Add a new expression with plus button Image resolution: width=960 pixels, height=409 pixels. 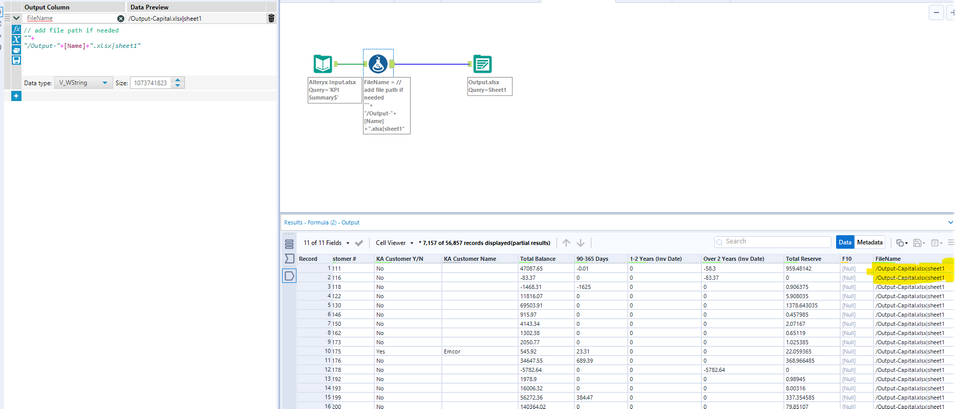pyautogui.click(x=16, y=96)
